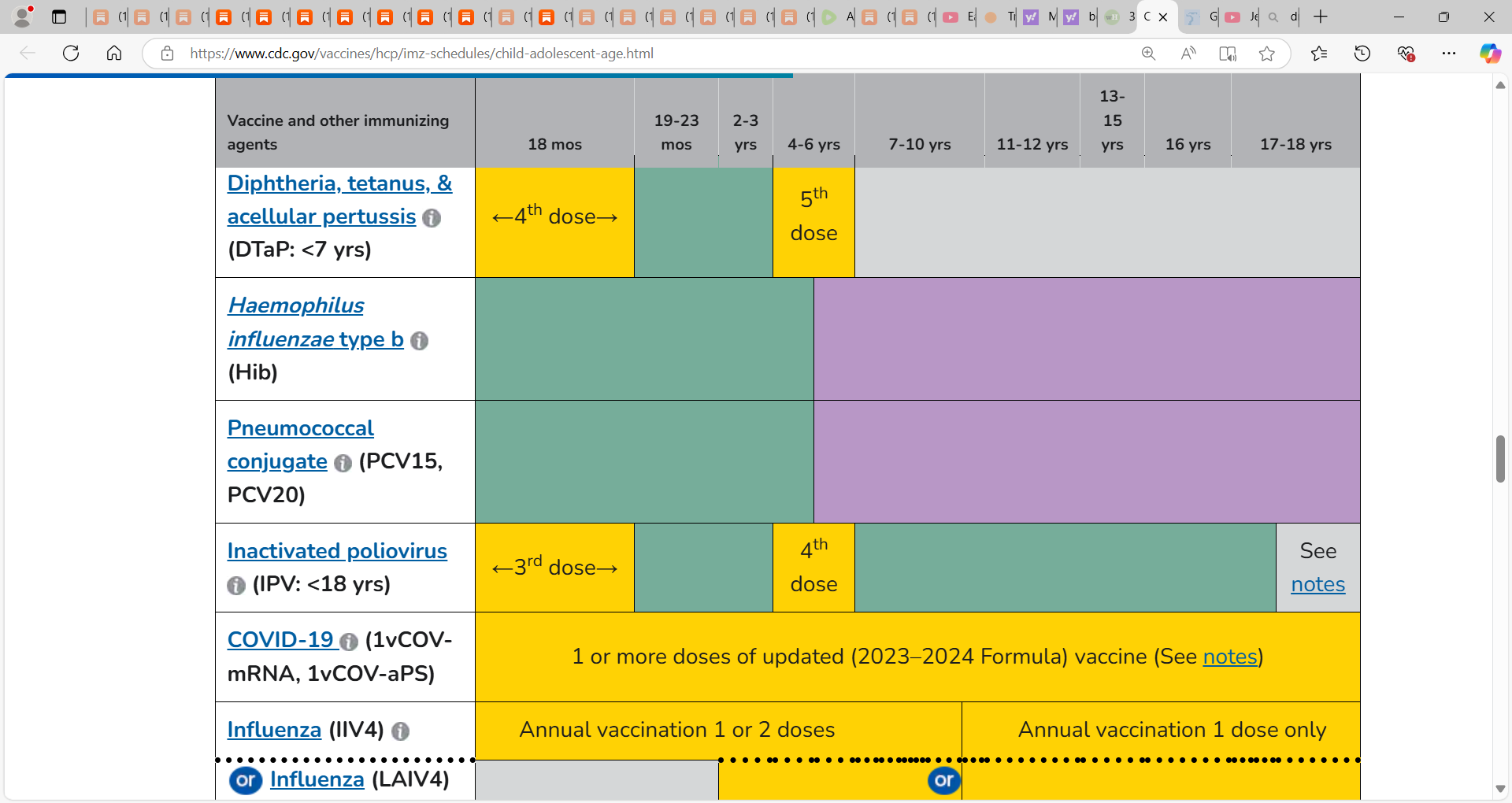Open info icon next to COVID-19
Image resolution: width=1512 pixels, height=803 pixels.
coord(349,642)
